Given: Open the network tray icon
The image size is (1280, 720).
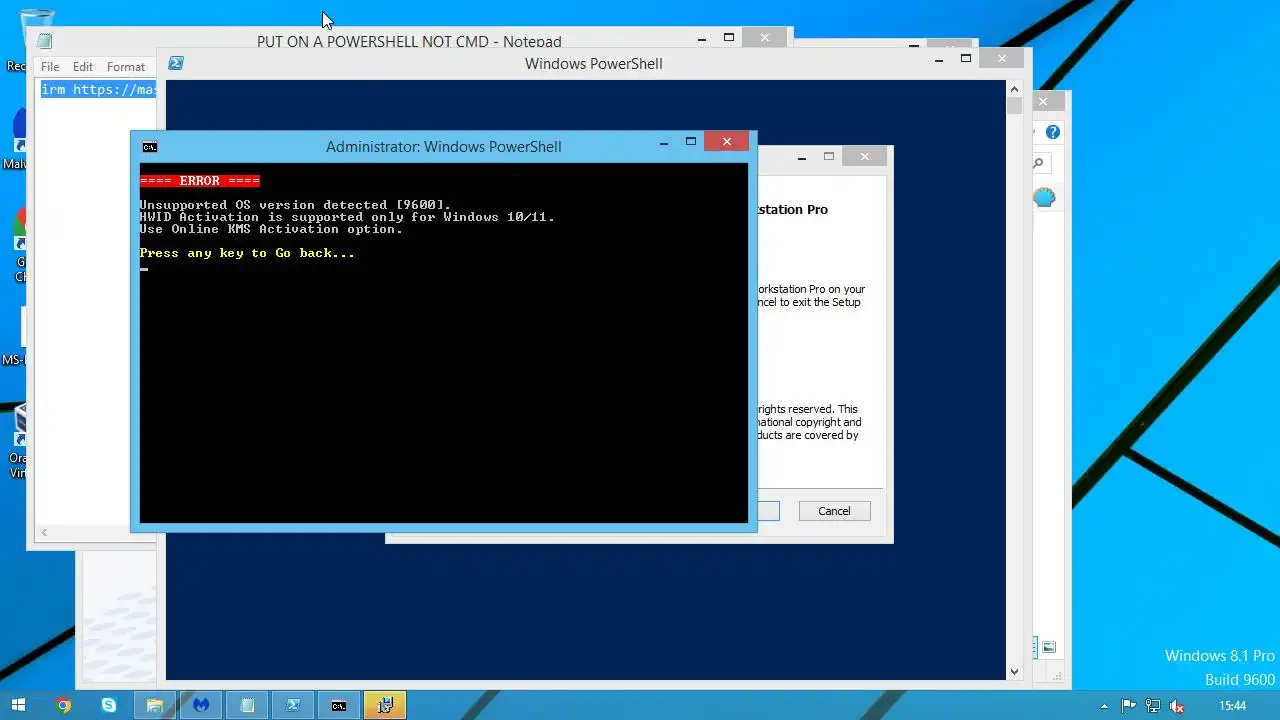Looking at the screenshot, I should coord(1153,706).
